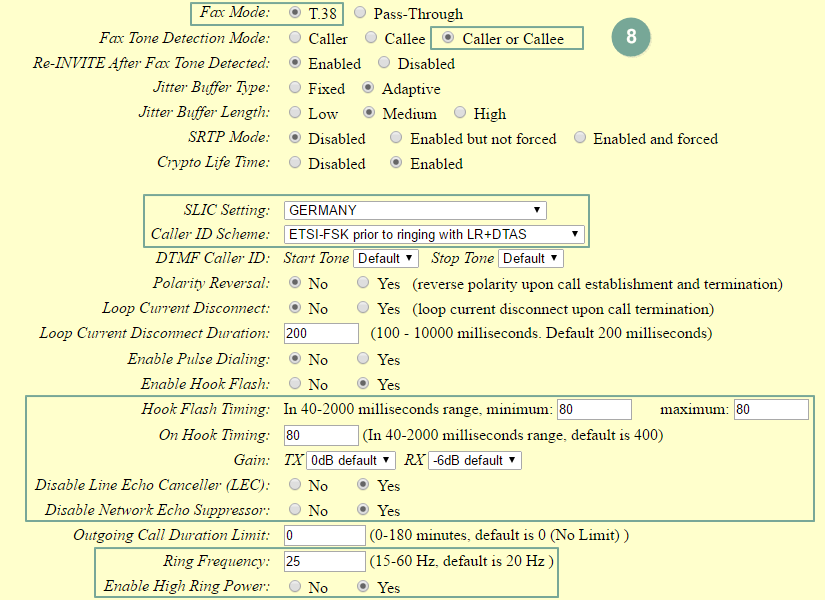Select Yes for Enable Pulse Dialing

tap(366, 359)
